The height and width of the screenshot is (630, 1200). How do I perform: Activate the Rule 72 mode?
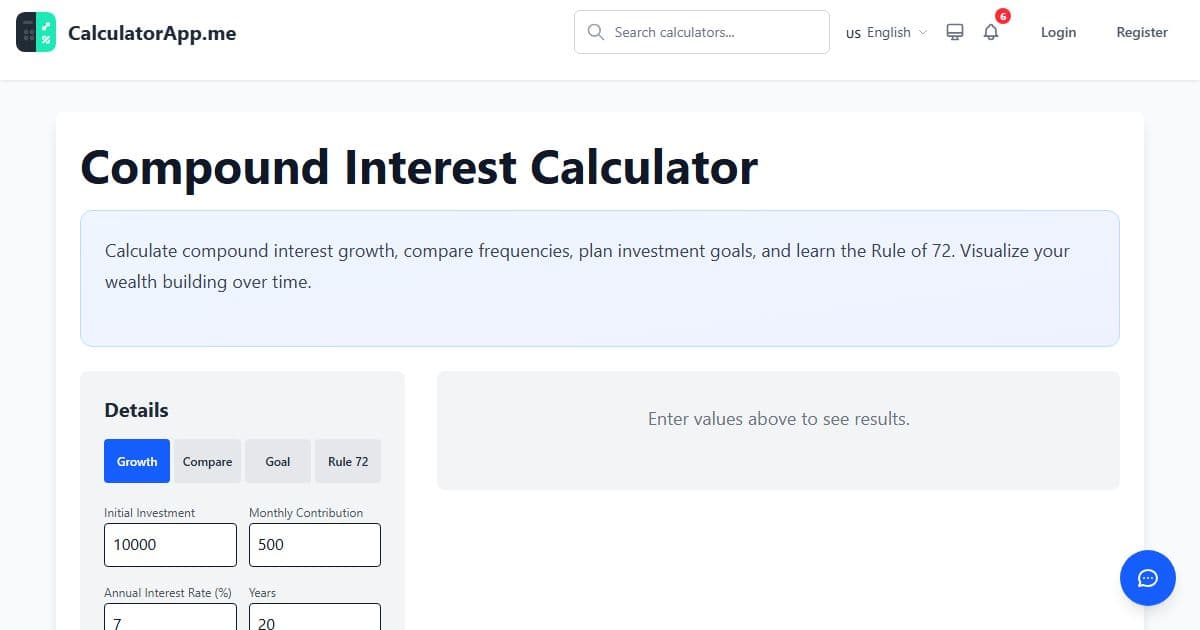pos(348,461)
